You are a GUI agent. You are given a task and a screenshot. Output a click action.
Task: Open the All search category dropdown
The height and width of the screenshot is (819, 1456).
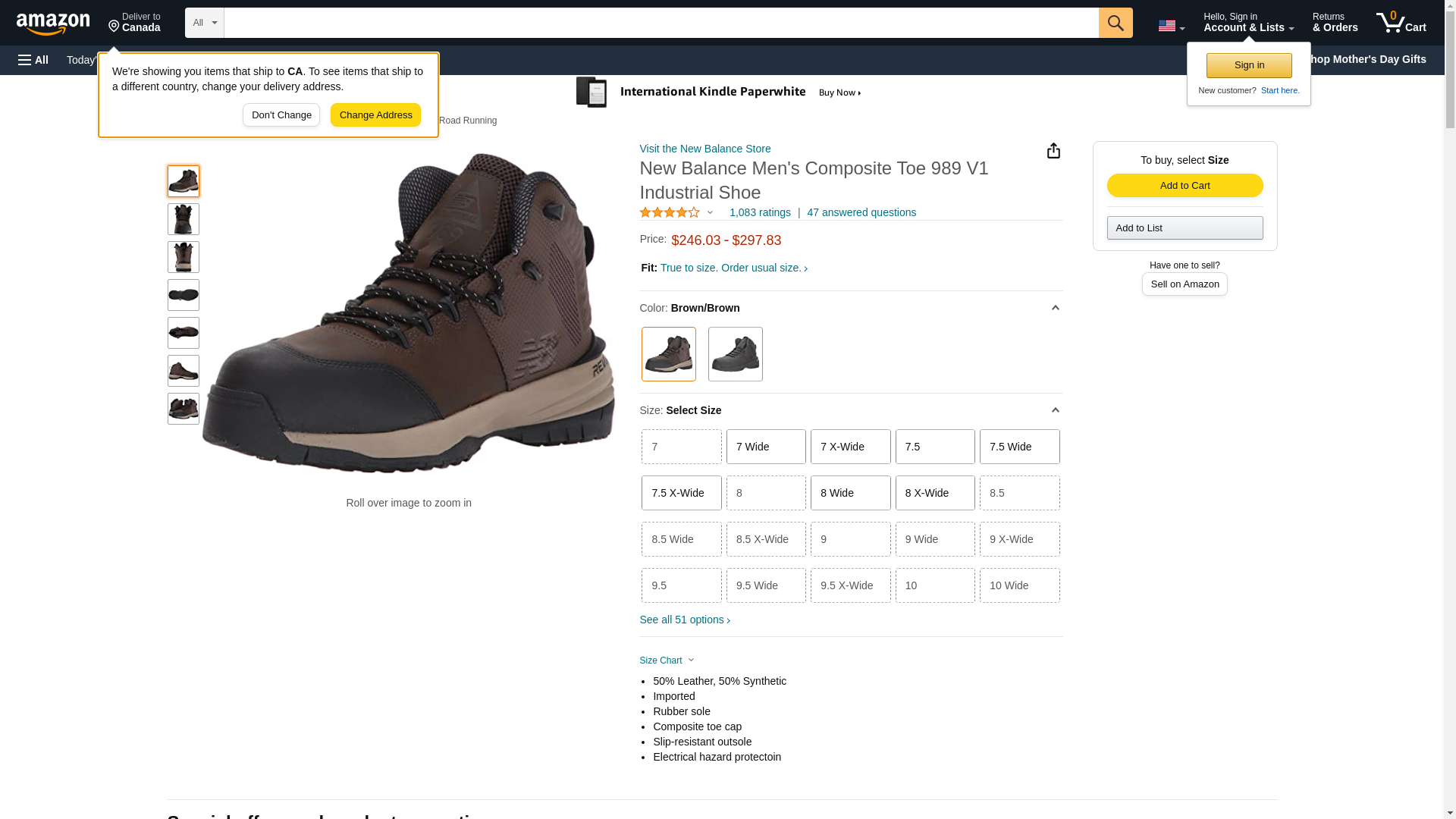pos(204,23)
